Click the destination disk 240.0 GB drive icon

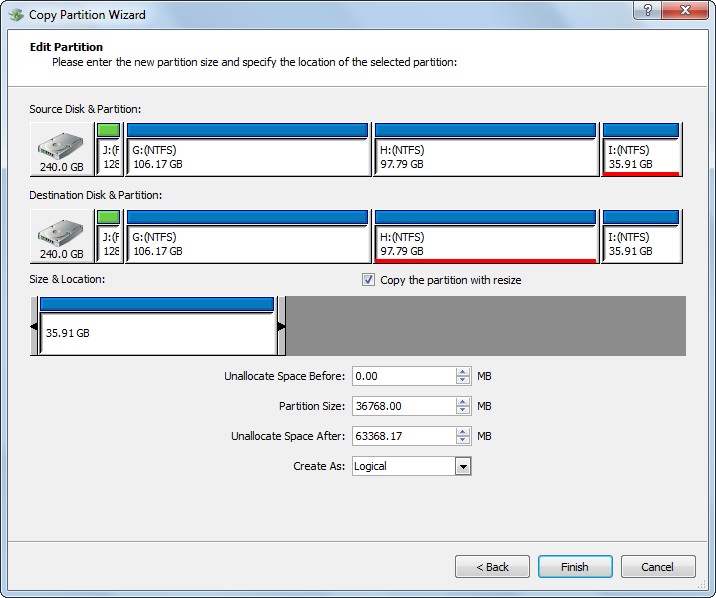click(61, 236)
